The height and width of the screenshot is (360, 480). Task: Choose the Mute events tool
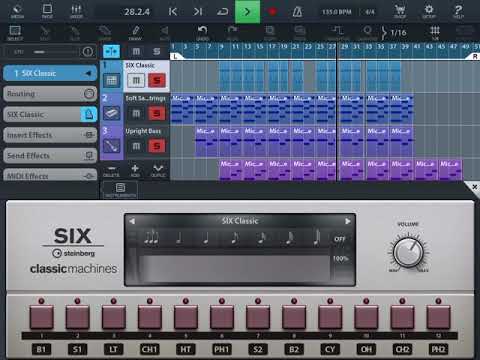pyautogui.click(x=165, y=33)
